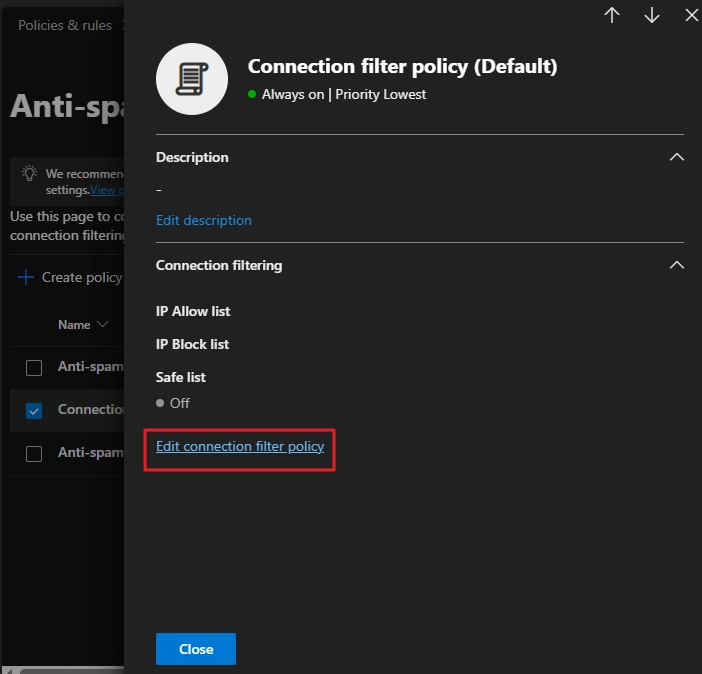Select the IP Allow list label
The width and height of the screenshot is (702, 674).
(193, 311)
